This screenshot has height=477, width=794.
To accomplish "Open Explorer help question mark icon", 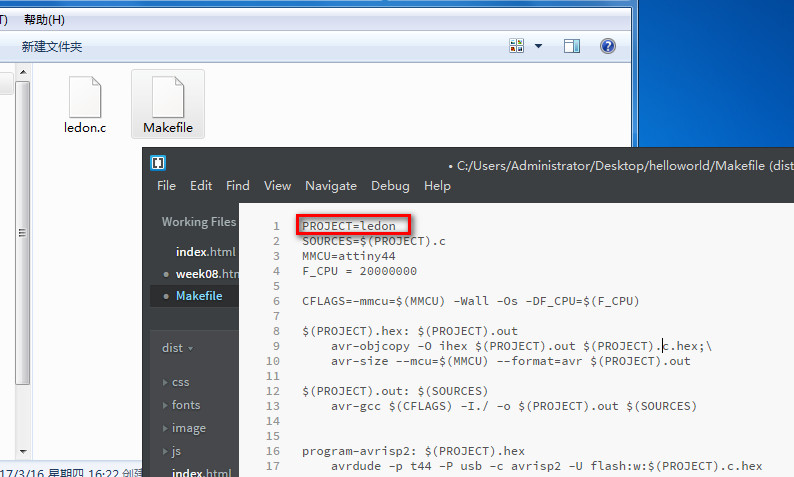I will click(x=608, y=46).
